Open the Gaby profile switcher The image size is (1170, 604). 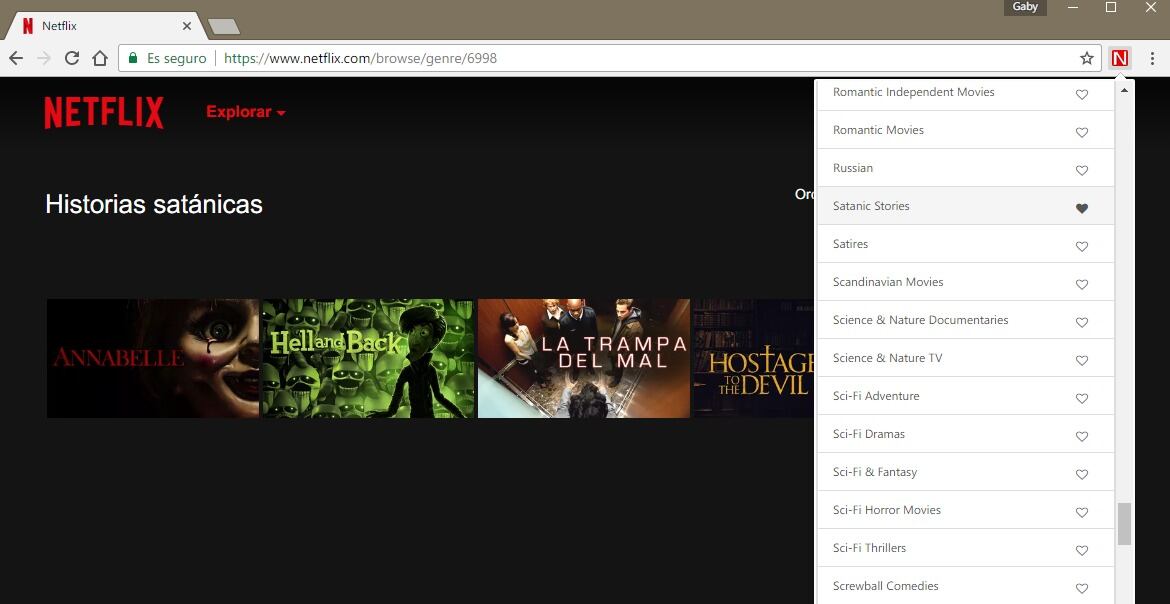point(1025,7)
